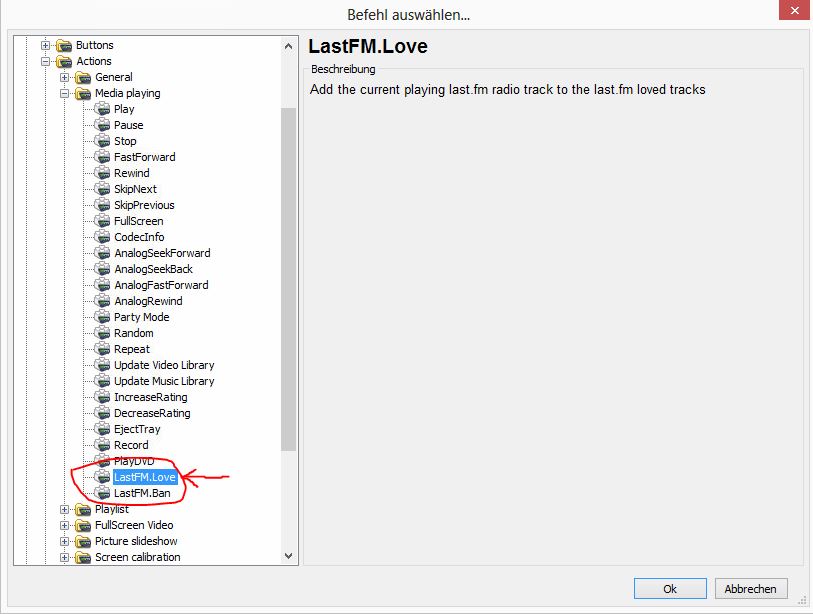Click the Stop action icon
The width and height of the screenshot is (813, 614).
(103, 141)
